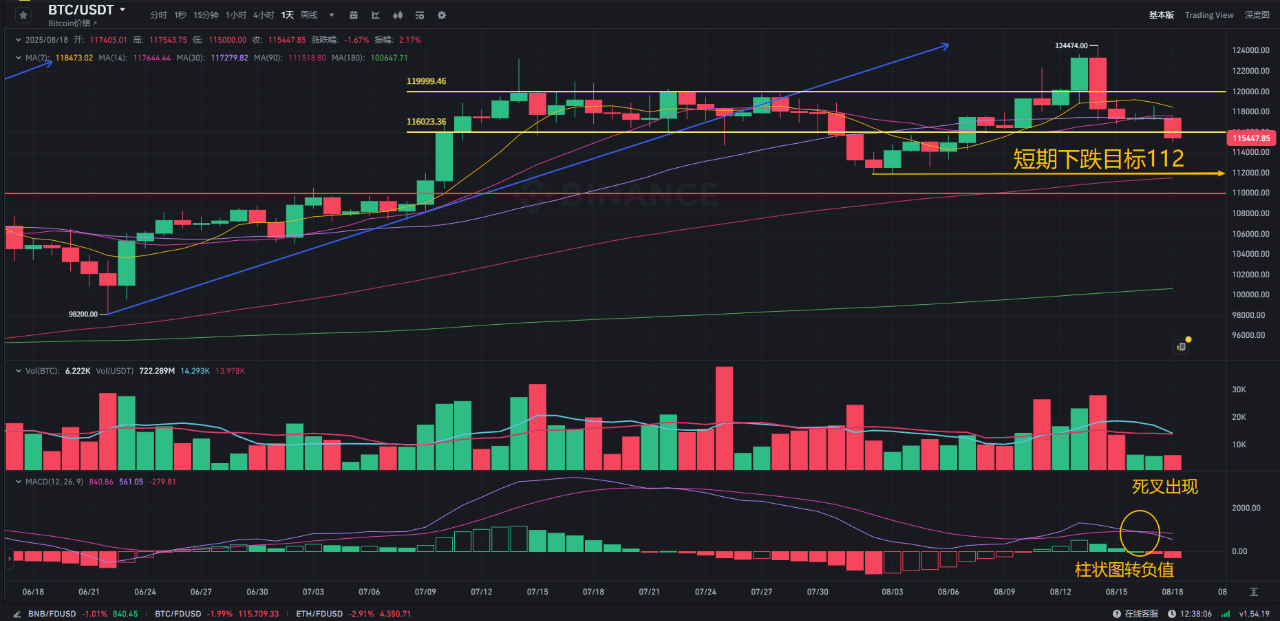Select the 分时 time interval
This screenshot has height=621, width=1280.
coord(158,15)
